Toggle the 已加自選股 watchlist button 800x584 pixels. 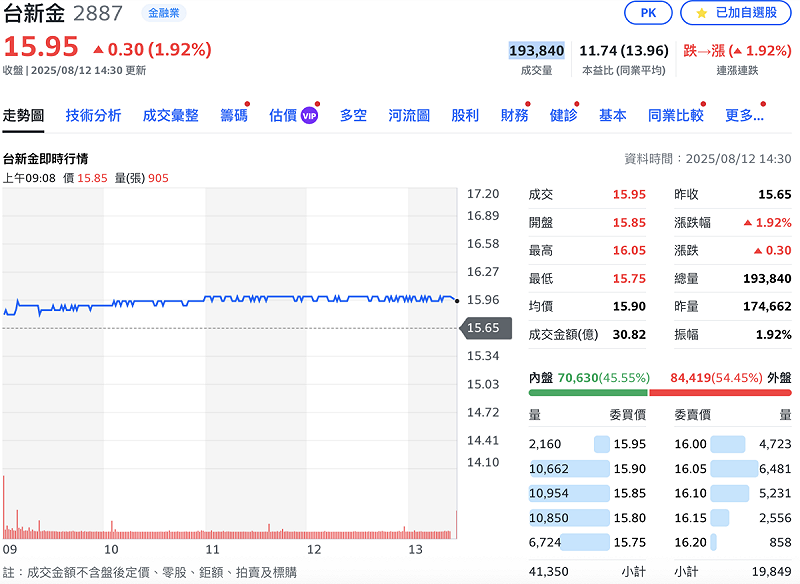click(x=736, y=13)
